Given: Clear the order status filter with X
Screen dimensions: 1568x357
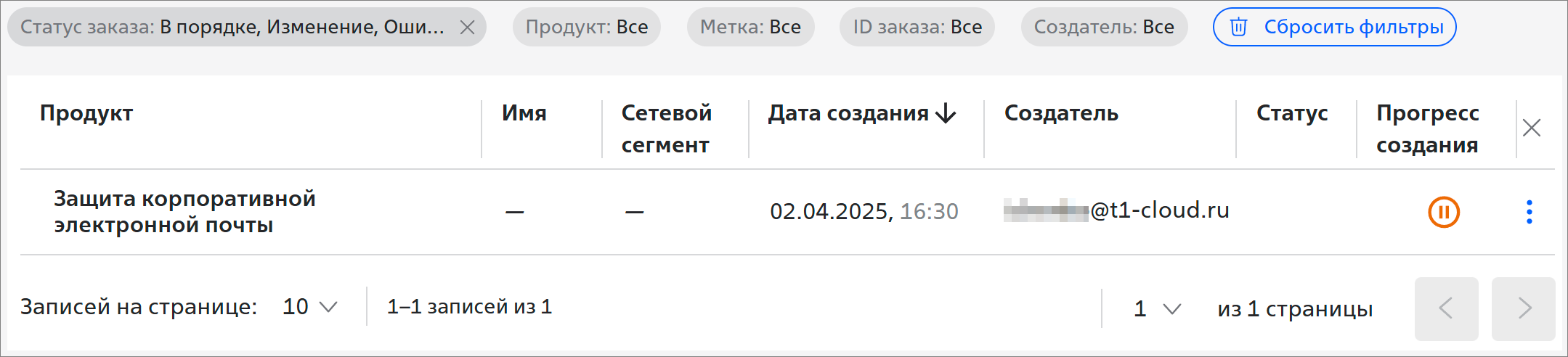Looking at the screenshot, I should pos(468,28).
